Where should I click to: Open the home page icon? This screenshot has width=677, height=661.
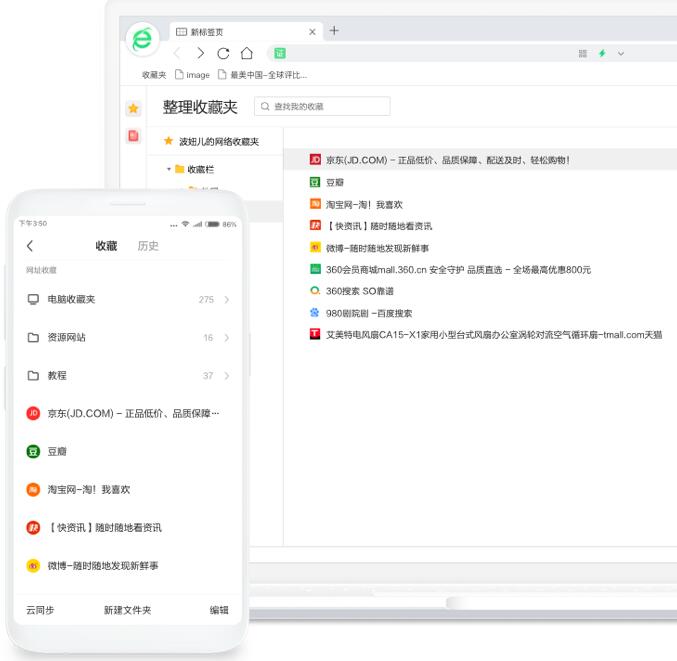pos(247,53)
